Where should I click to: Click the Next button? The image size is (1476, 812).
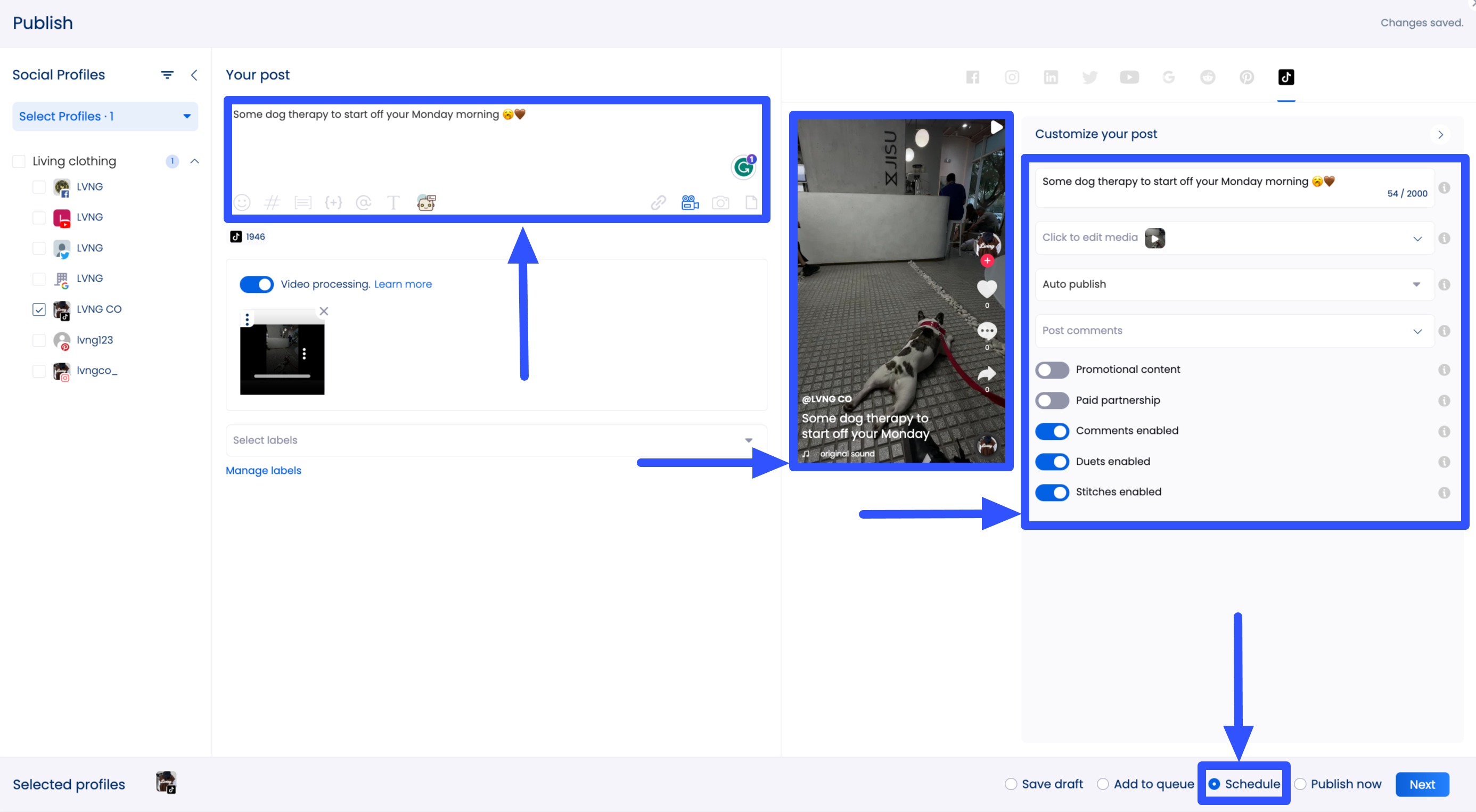click(x=1422, y=784)
